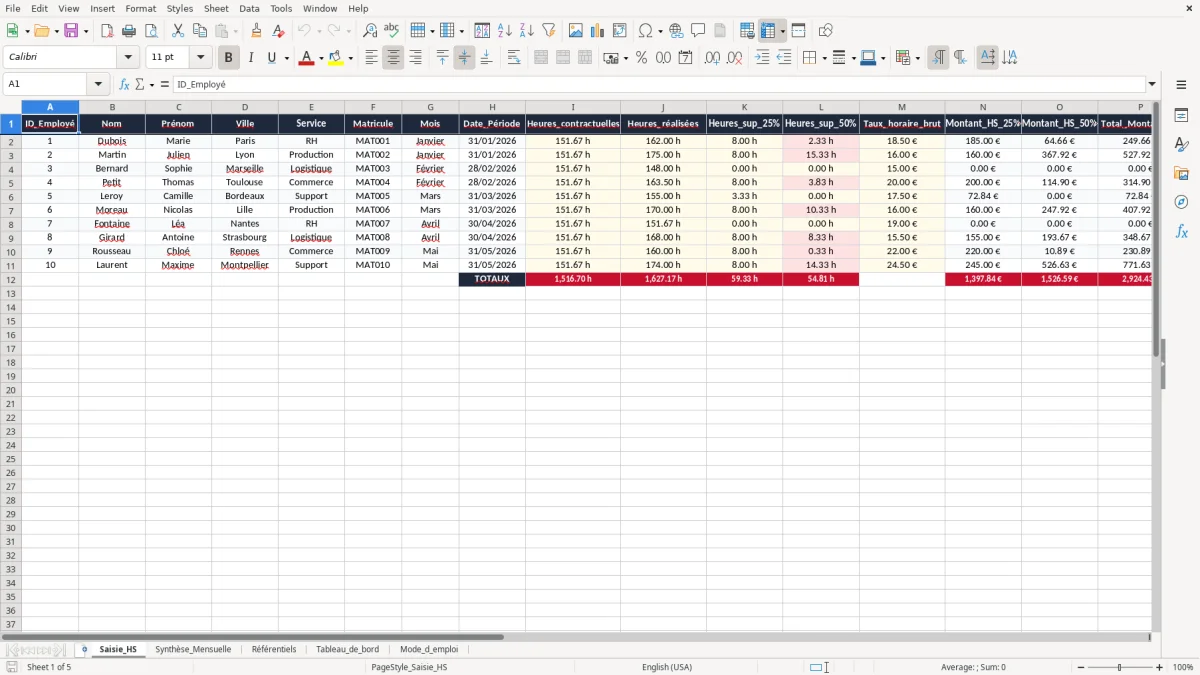
Task: Apply the red font color swatch
Action: (x=307, y=58)
